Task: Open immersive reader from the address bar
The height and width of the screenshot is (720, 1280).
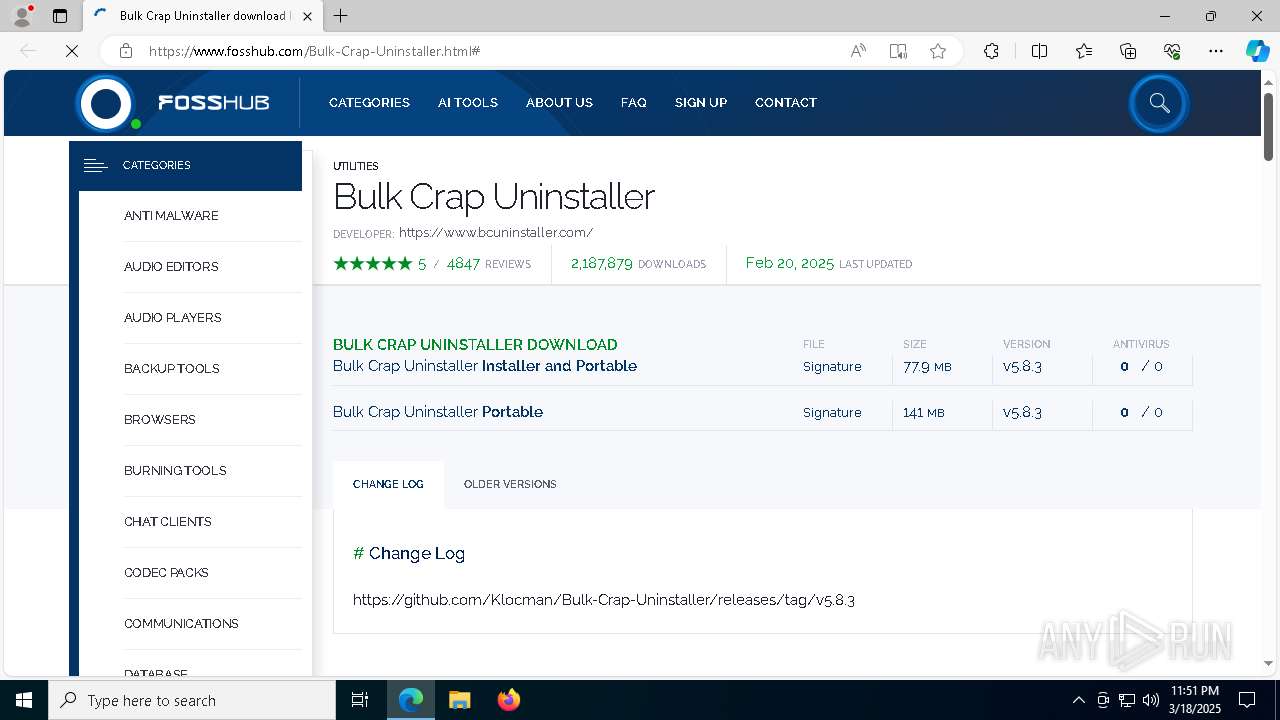Action: click(898, 51)
